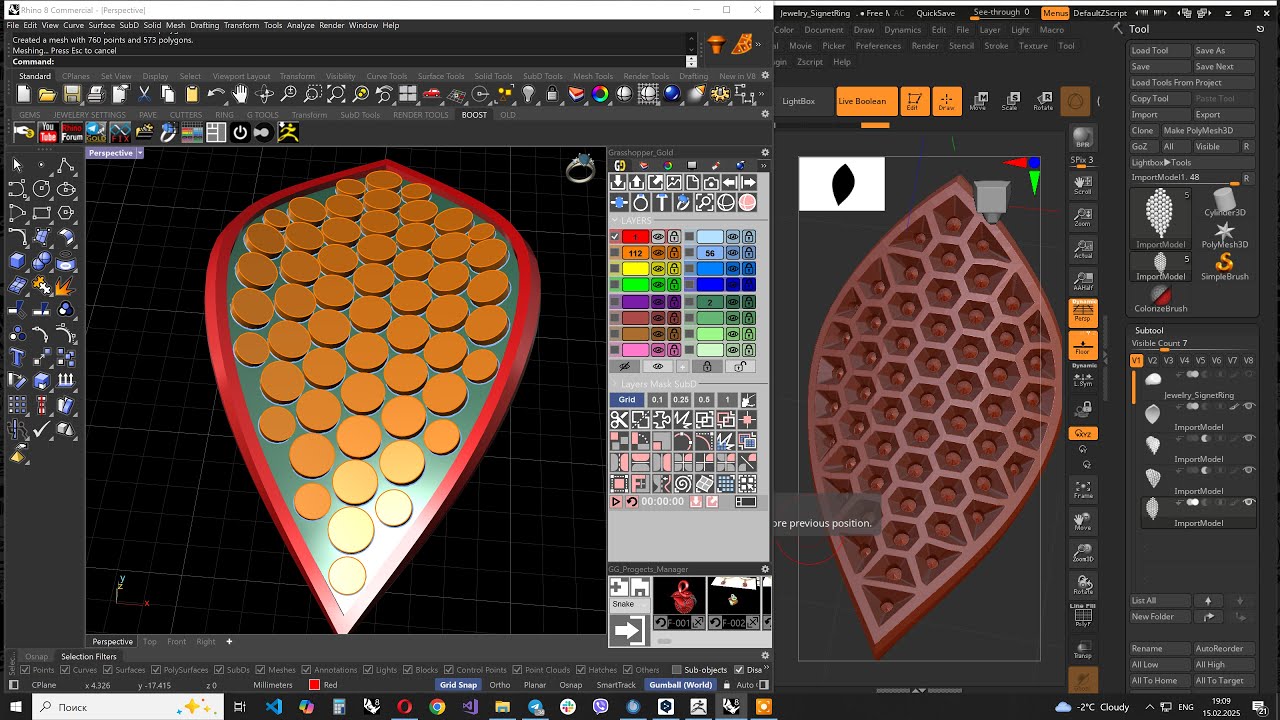Open GG_Progects_Manager panel gear options
The image size is (1280, 720).
click(x=765, y=569)
